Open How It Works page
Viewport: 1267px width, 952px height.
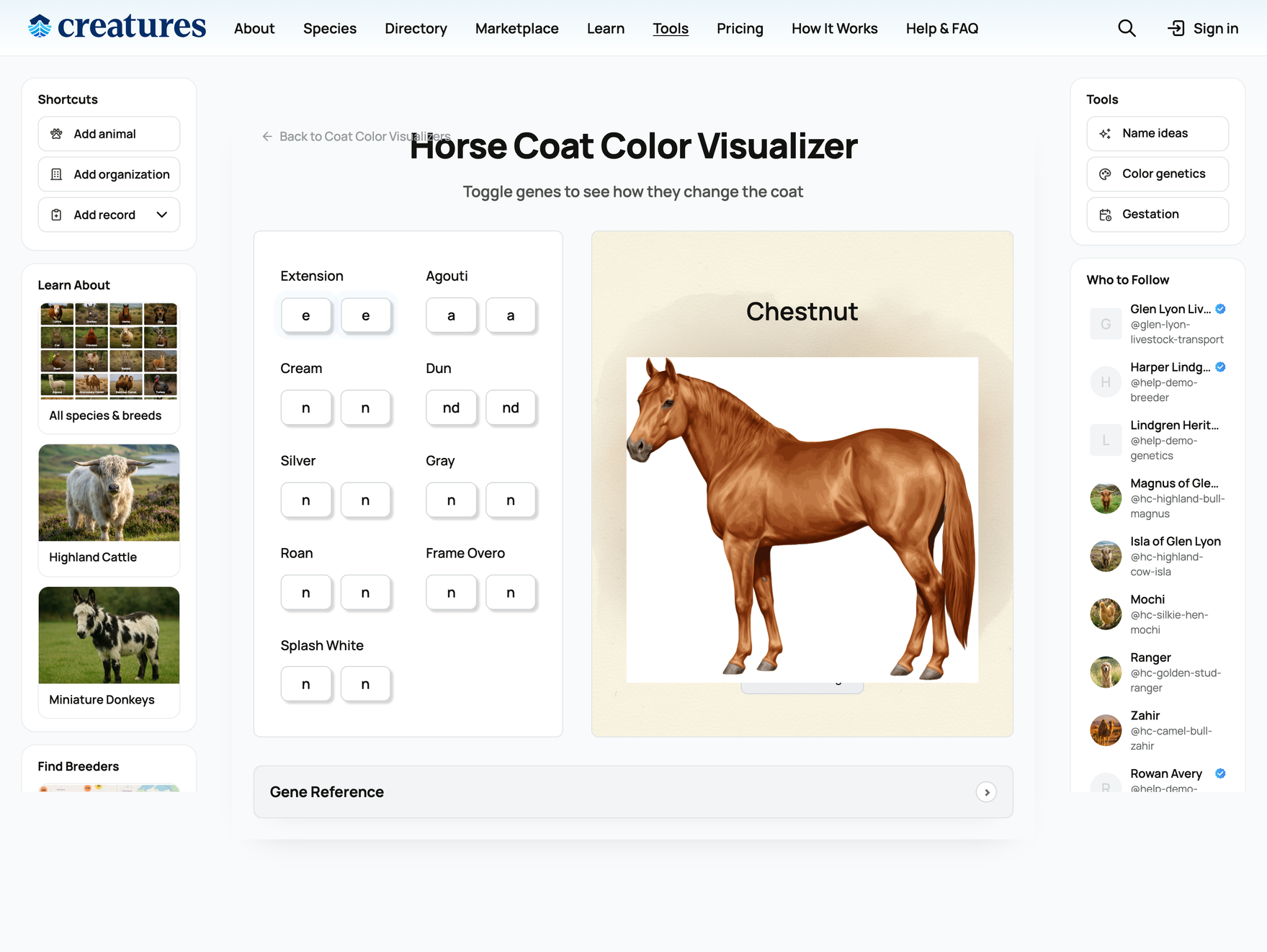coord(835,28)
